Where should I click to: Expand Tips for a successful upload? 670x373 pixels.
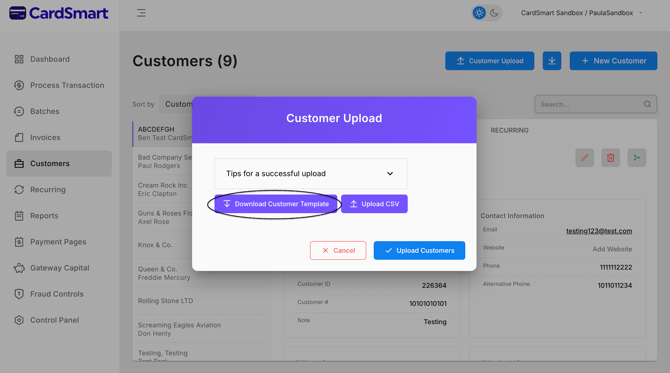coord(311,173)
